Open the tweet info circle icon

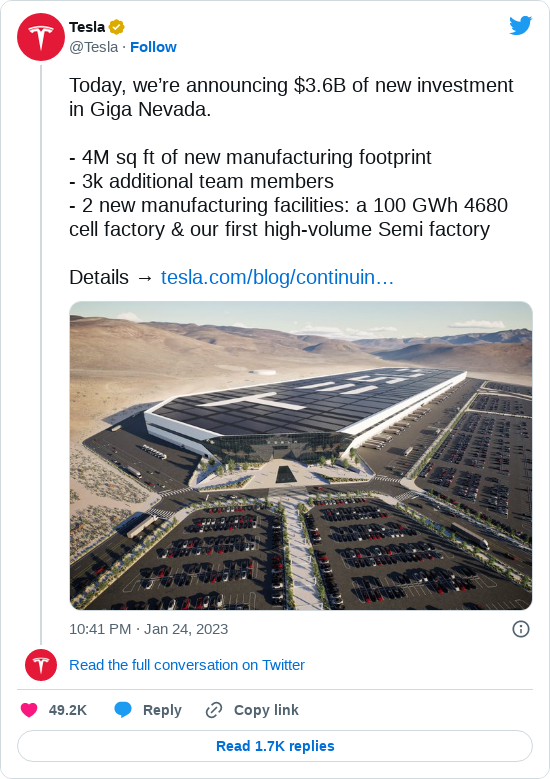(521, 629)
